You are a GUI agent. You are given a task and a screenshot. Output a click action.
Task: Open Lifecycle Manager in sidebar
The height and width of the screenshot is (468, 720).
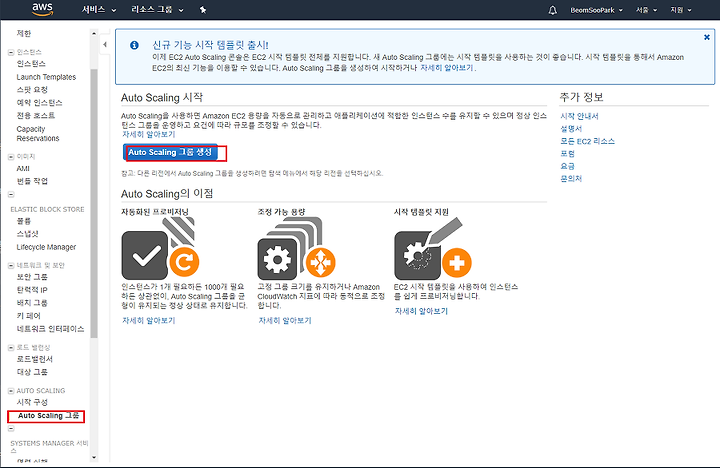tap(46, 247)
